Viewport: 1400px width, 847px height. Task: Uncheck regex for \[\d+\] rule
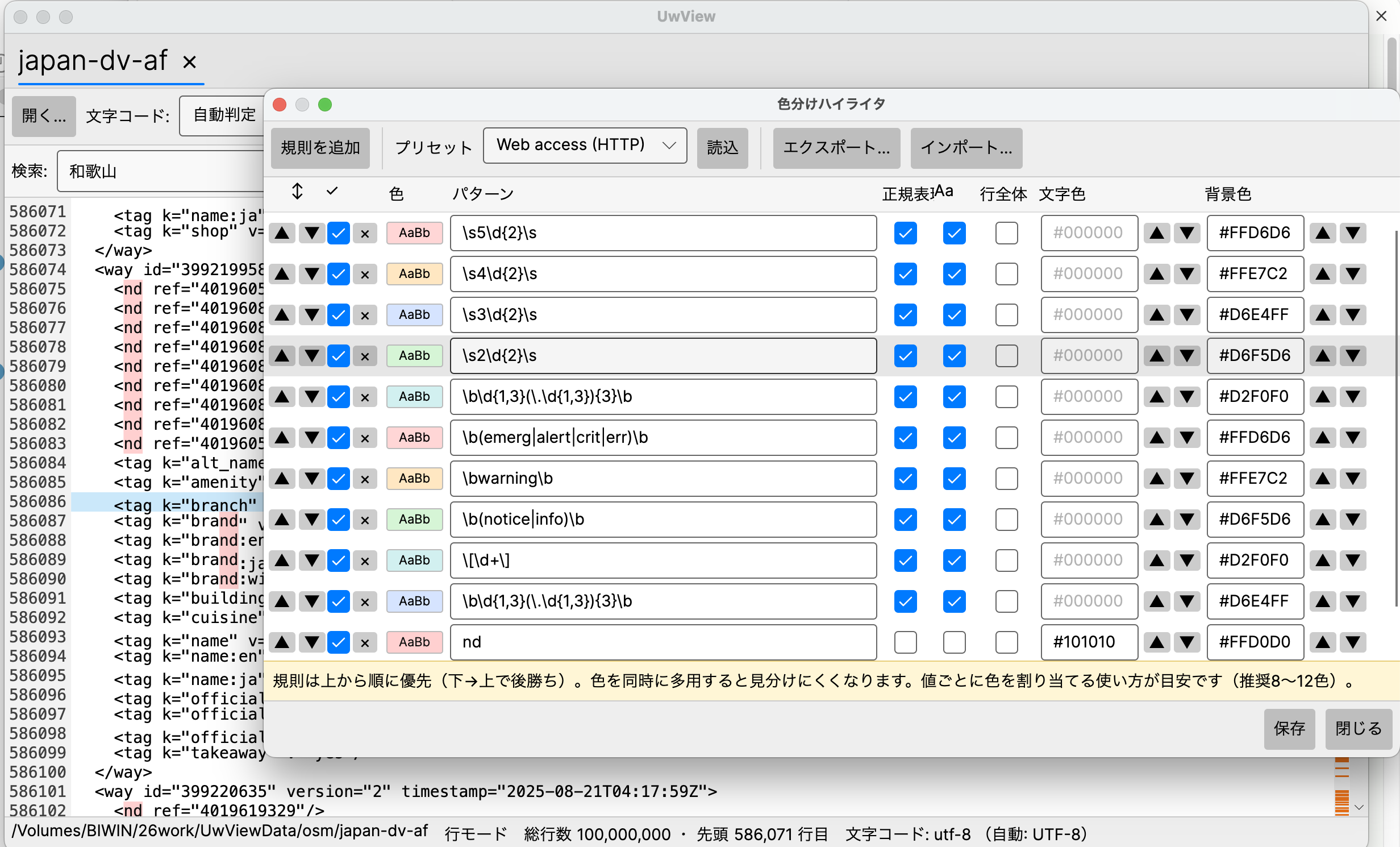coord(905,560)
